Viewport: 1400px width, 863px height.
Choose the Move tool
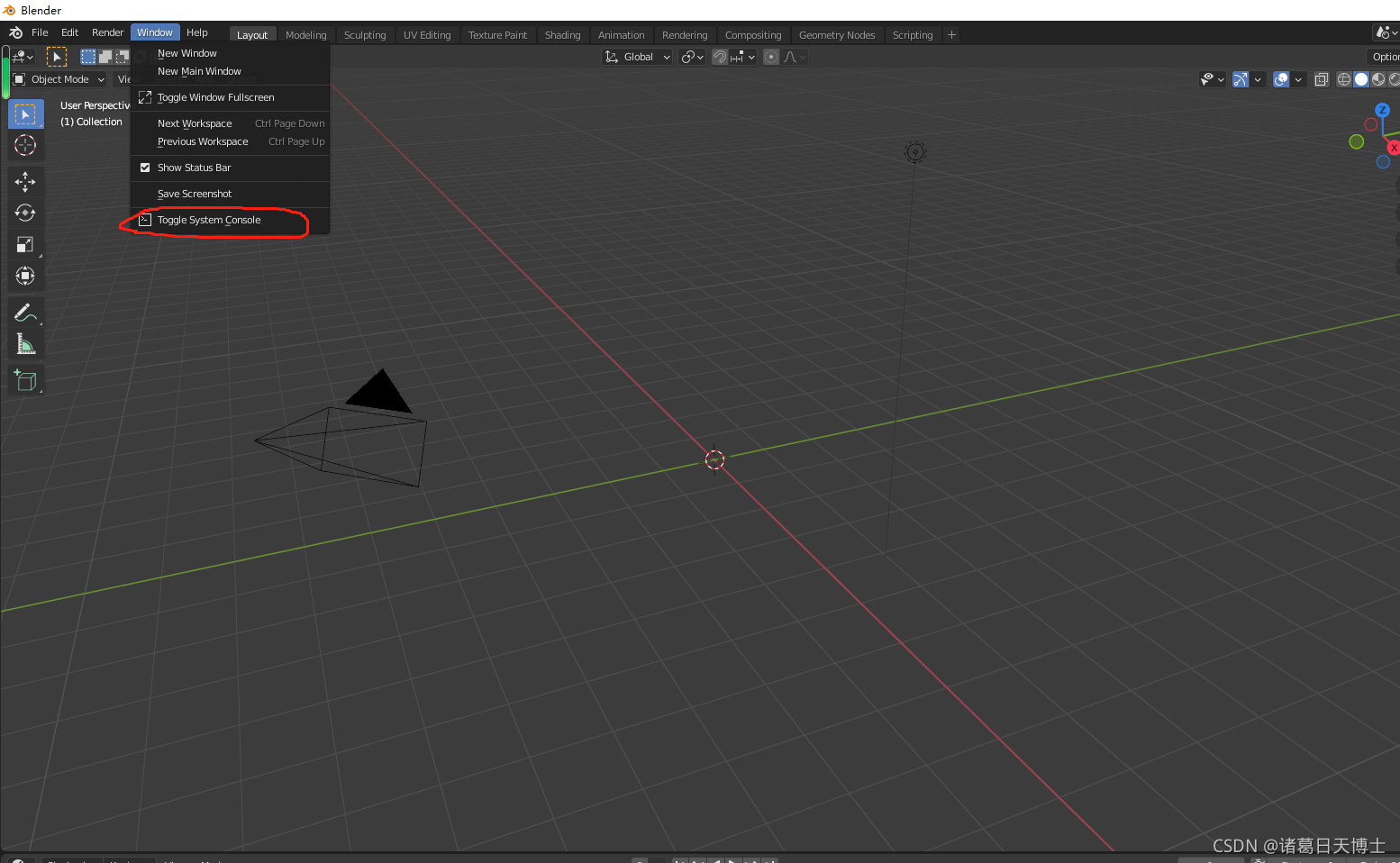pyautogui.click(x=25, y=182)
